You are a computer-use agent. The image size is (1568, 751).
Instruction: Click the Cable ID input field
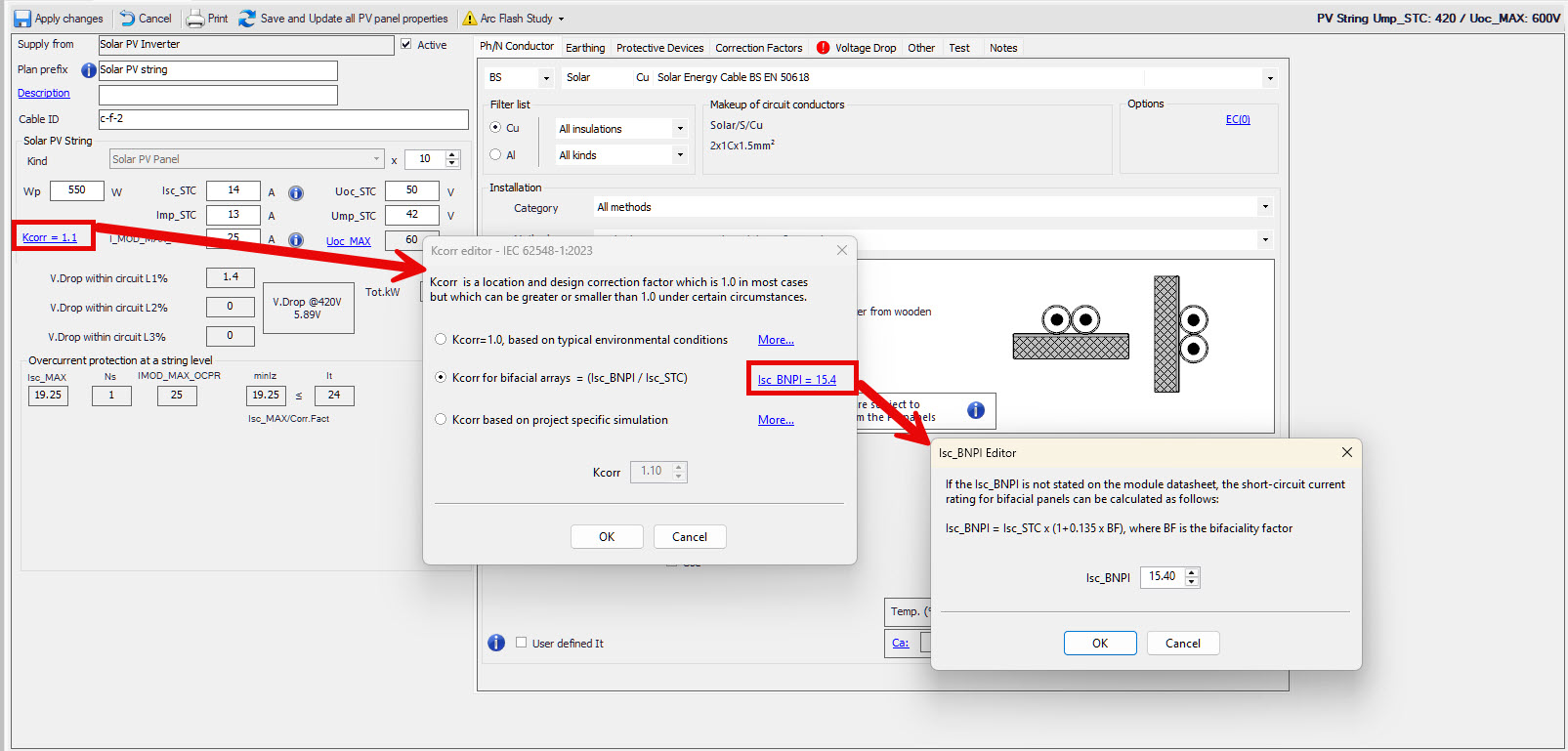[283, 119]
